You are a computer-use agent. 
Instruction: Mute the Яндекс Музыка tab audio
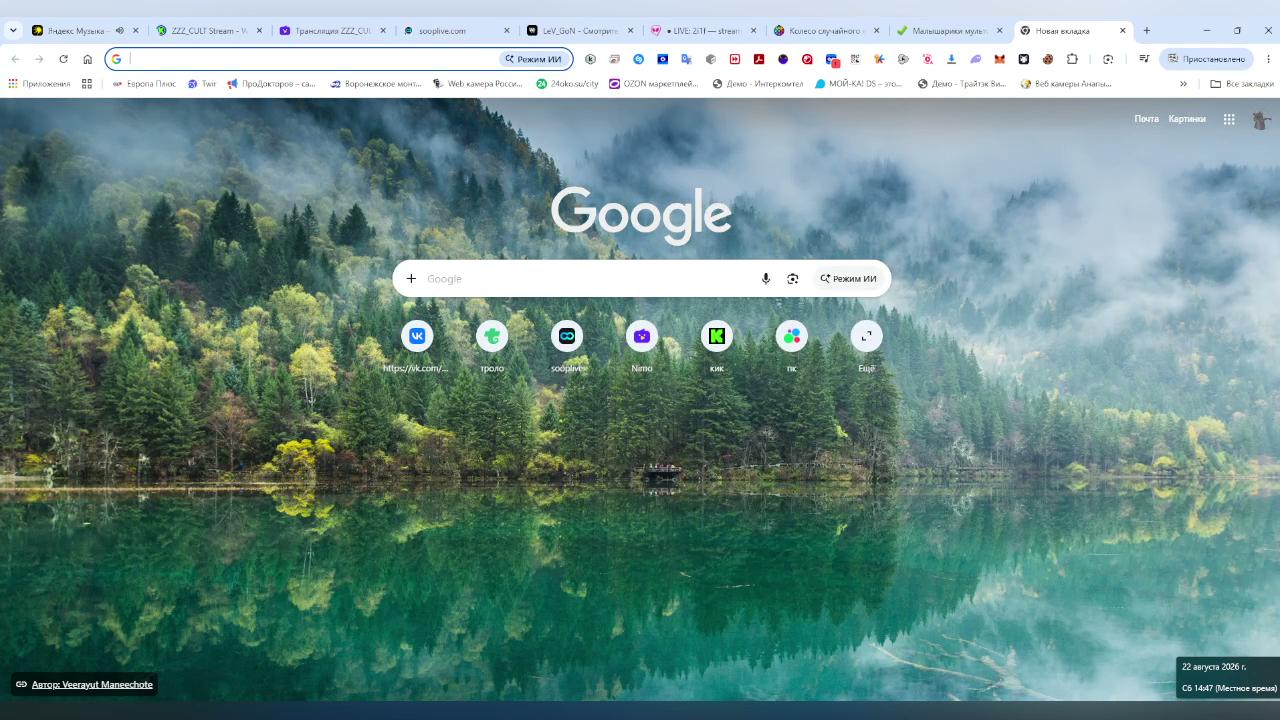[120, 31]
